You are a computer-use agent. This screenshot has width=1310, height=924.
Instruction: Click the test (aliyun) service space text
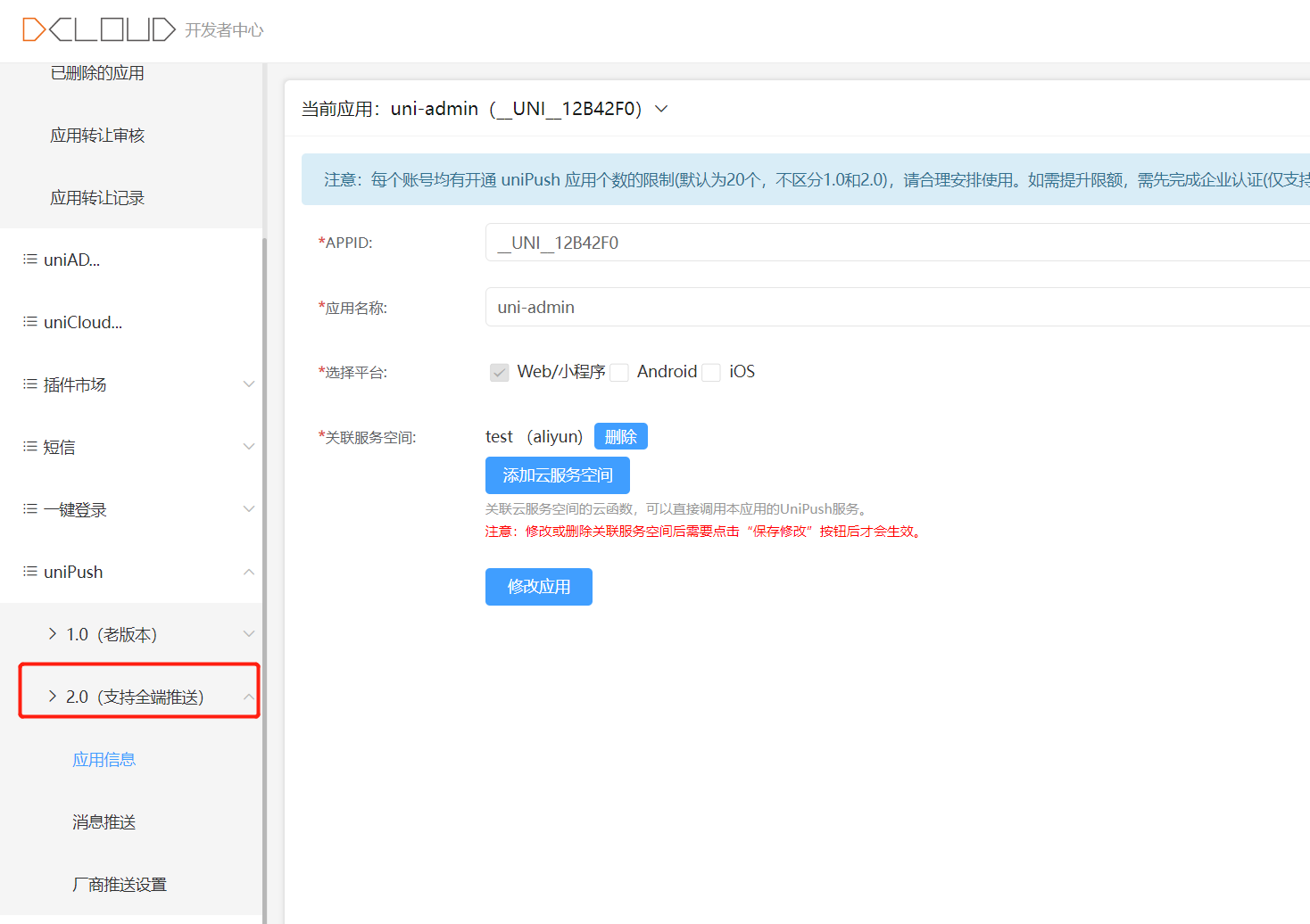[x=534, y=436]
